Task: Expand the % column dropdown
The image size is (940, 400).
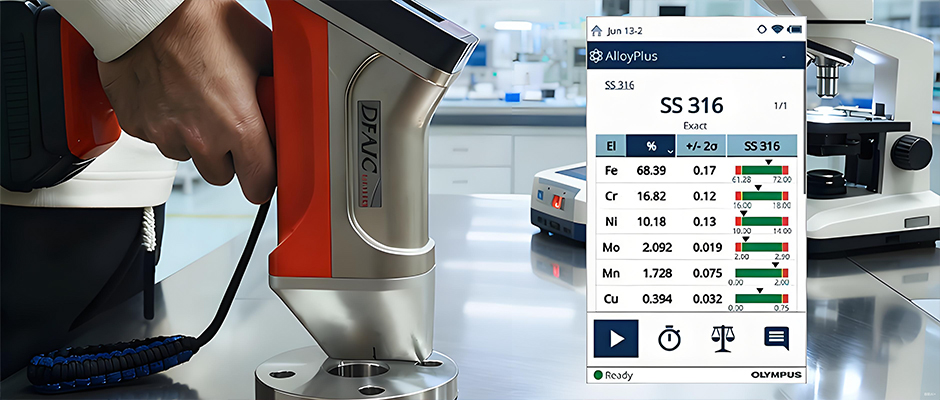Action: tap(669, 151)
